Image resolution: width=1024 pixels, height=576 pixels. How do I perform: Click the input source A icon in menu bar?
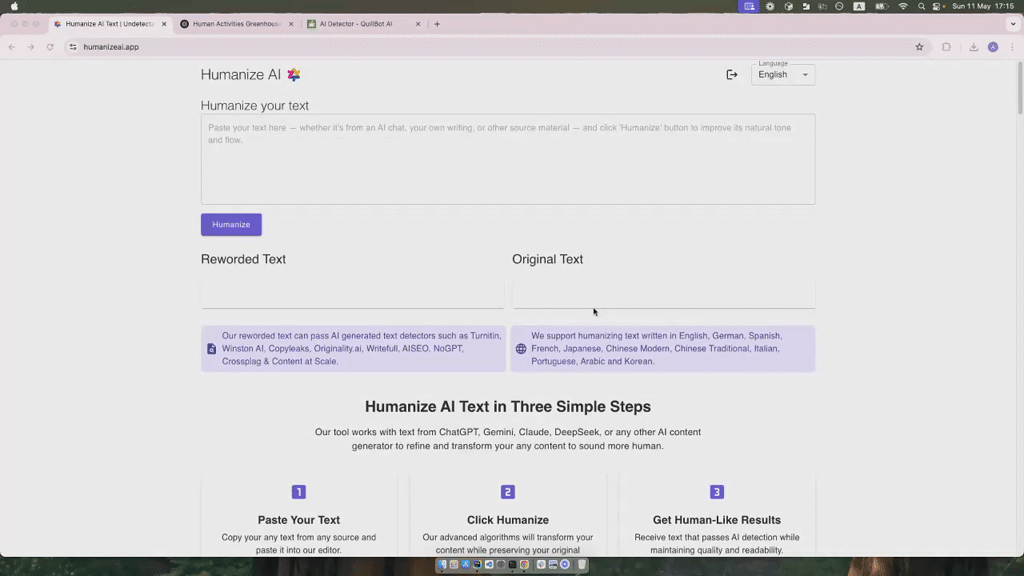(859, 6)
